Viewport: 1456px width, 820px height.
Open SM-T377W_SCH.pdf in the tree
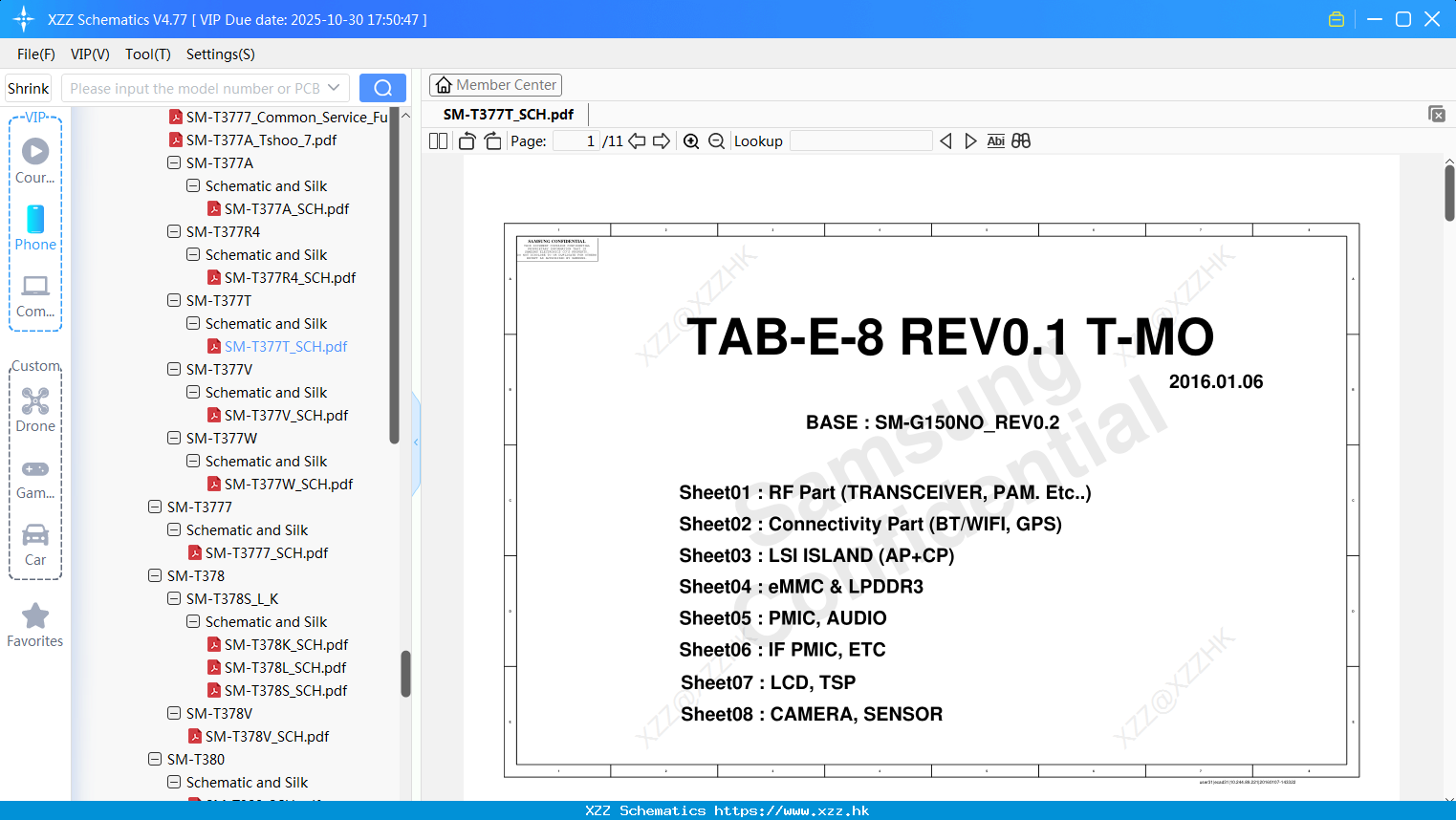click(289, 484)
